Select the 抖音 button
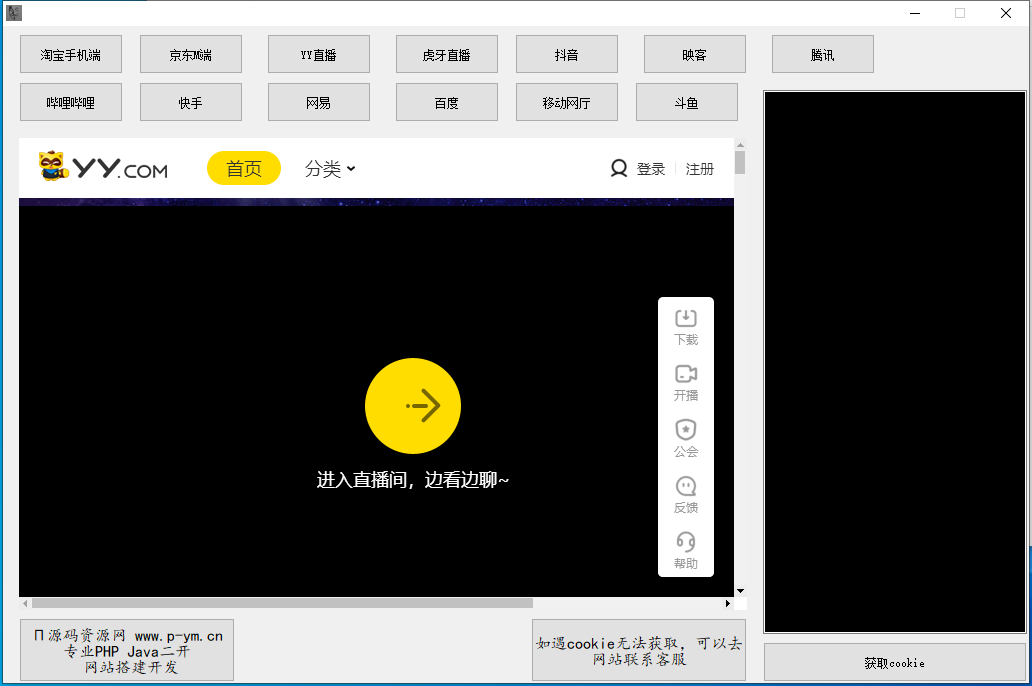This screenshot has height=686, width=1032. [x=567, y=54]
